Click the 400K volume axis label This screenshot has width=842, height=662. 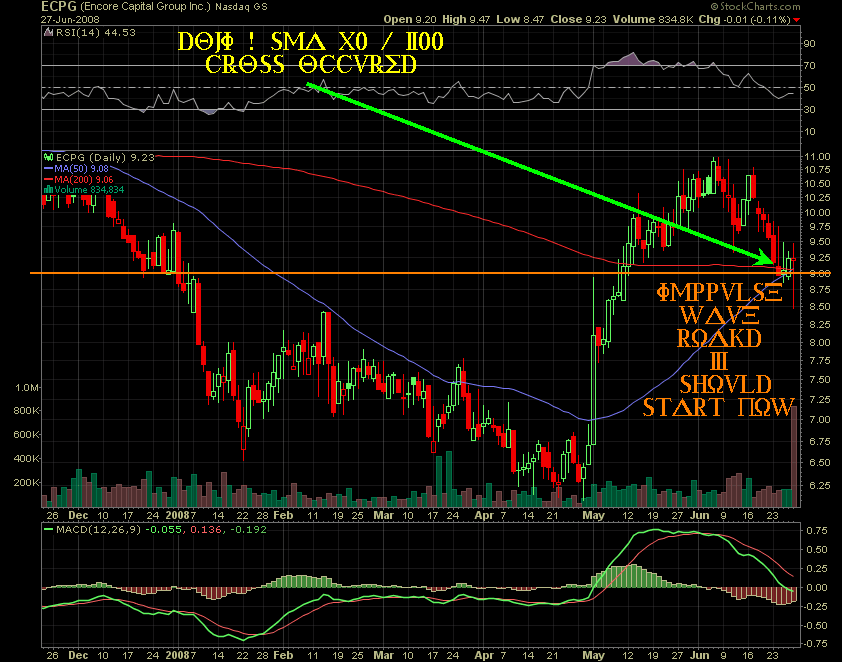[26, 459]
